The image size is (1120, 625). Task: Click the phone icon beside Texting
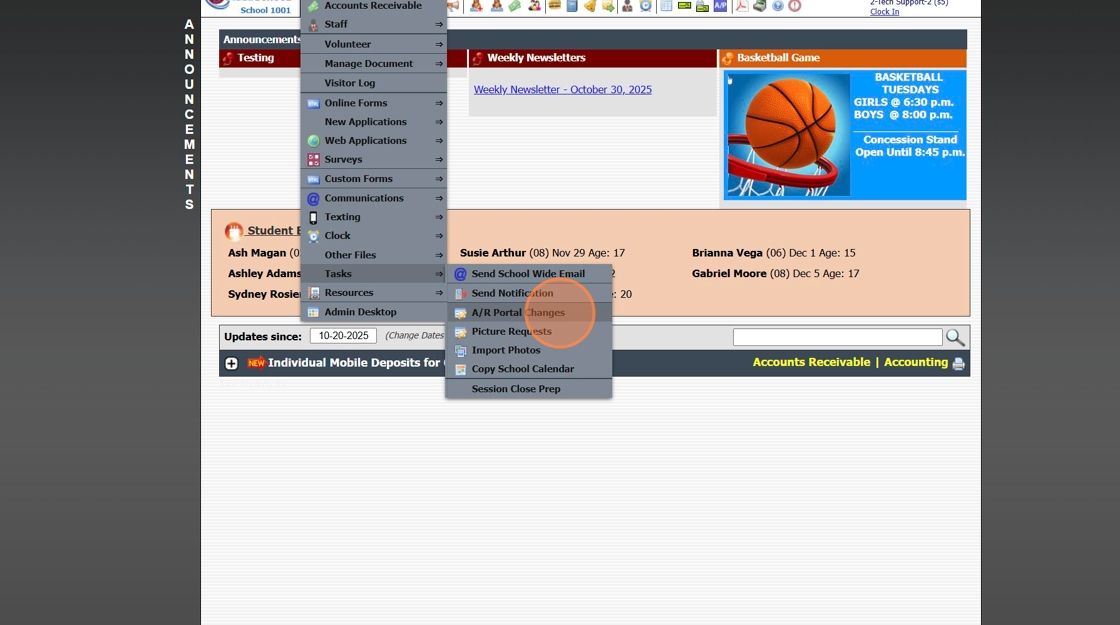313,217
